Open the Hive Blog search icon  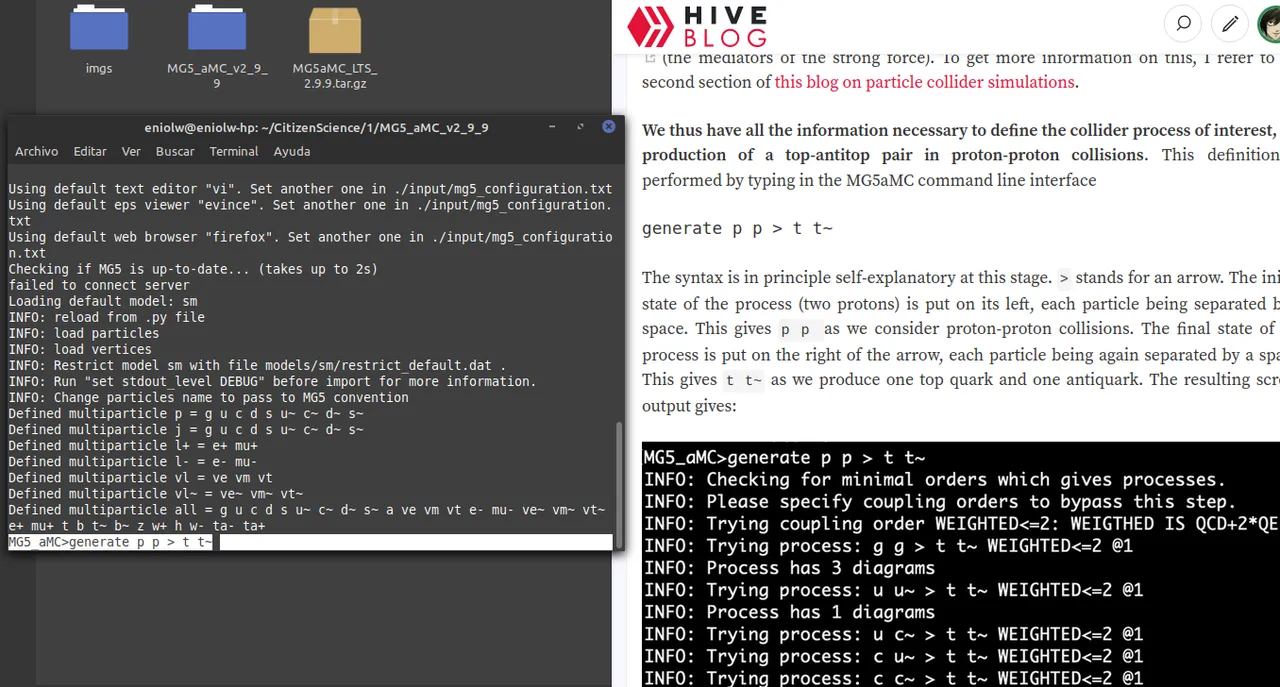point(1184,23)
